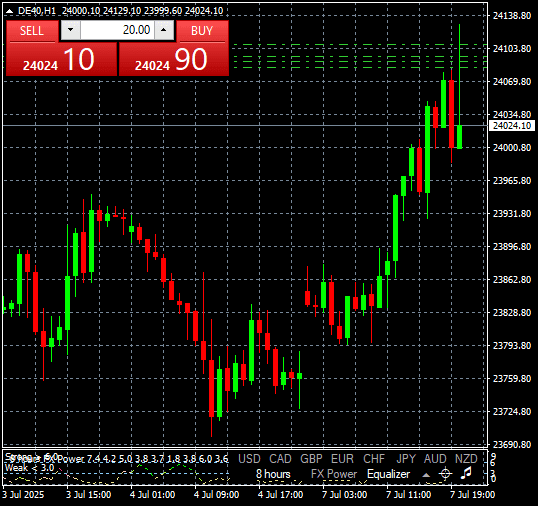Click the music note alert icon
538x506 pixels.
coord(466,473)
